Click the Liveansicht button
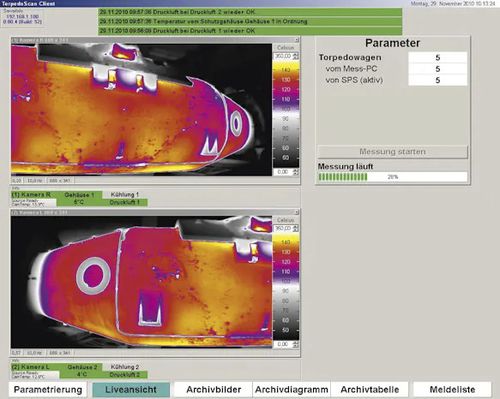The image size is (500, 399). (131, 389)
